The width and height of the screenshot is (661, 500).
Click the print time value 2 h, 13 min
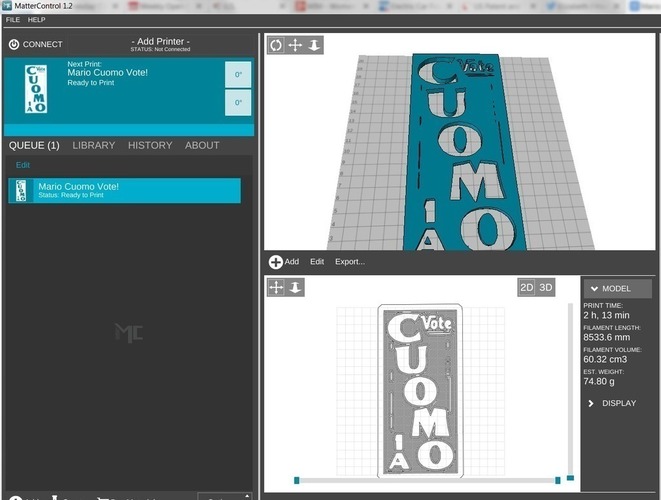click(x=607, y=315)
